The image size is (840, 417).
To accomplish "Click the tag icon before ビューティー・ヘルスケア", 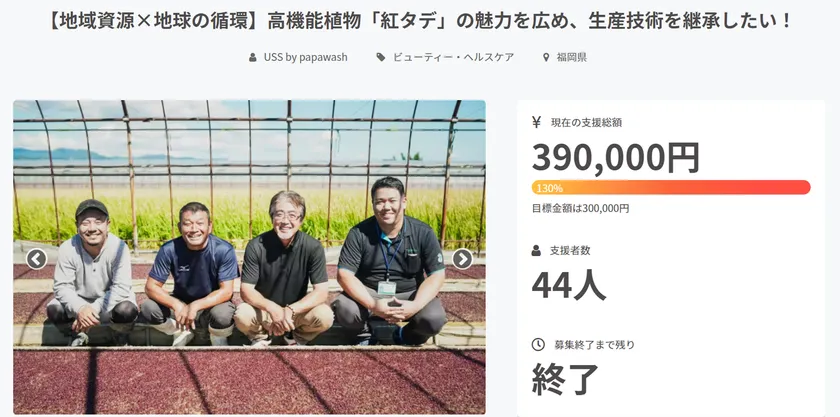I will [381, 57].
